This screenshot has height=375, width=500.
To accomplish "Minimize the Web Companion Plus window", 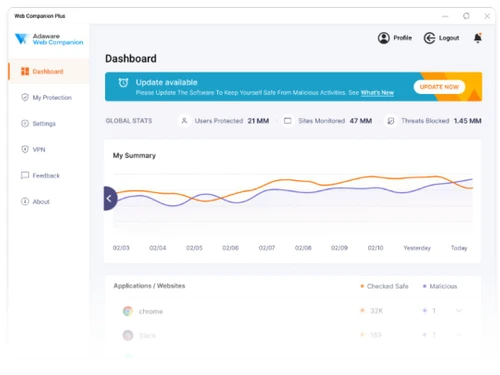I will click(445, 16).
